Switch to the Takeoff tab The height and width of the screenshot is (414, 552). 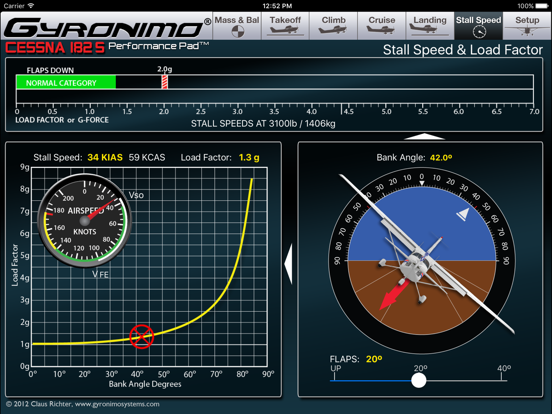tap(285, 26)
